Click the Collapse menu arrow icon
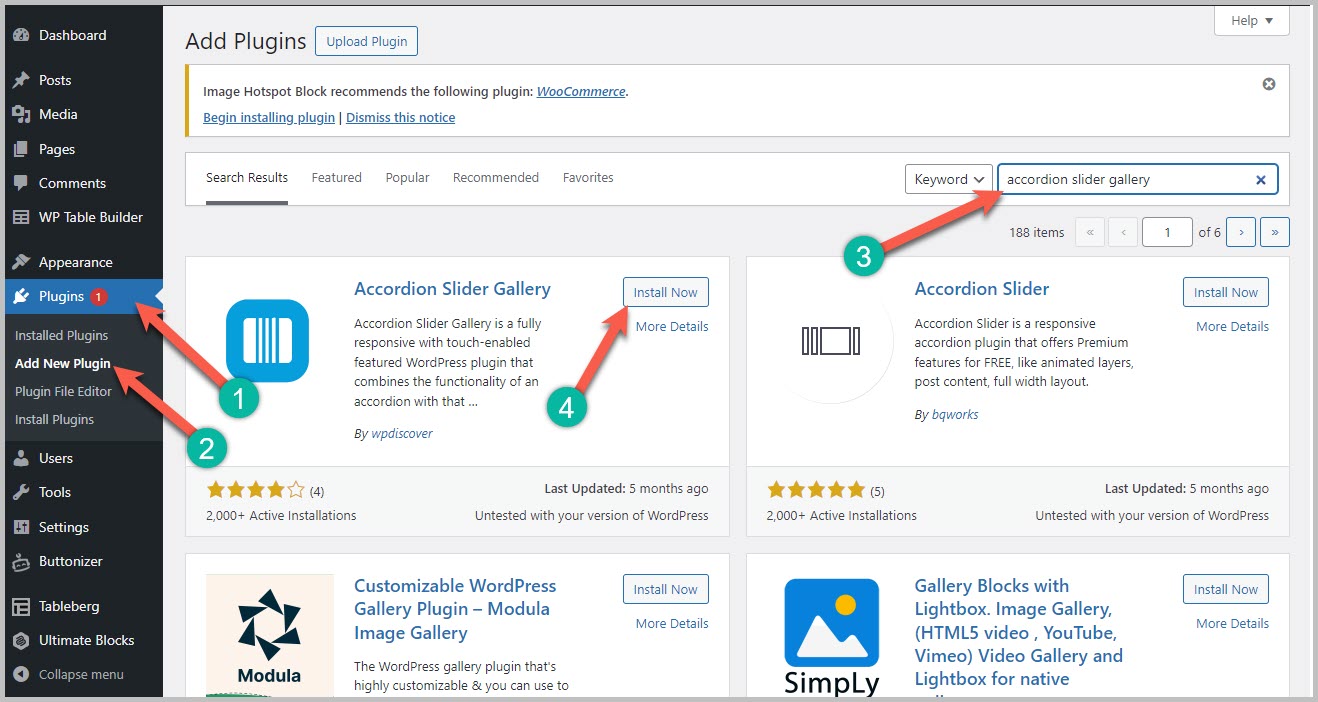Image resolution: width=1318 pixels, height=702 pixels. point(21,674)
